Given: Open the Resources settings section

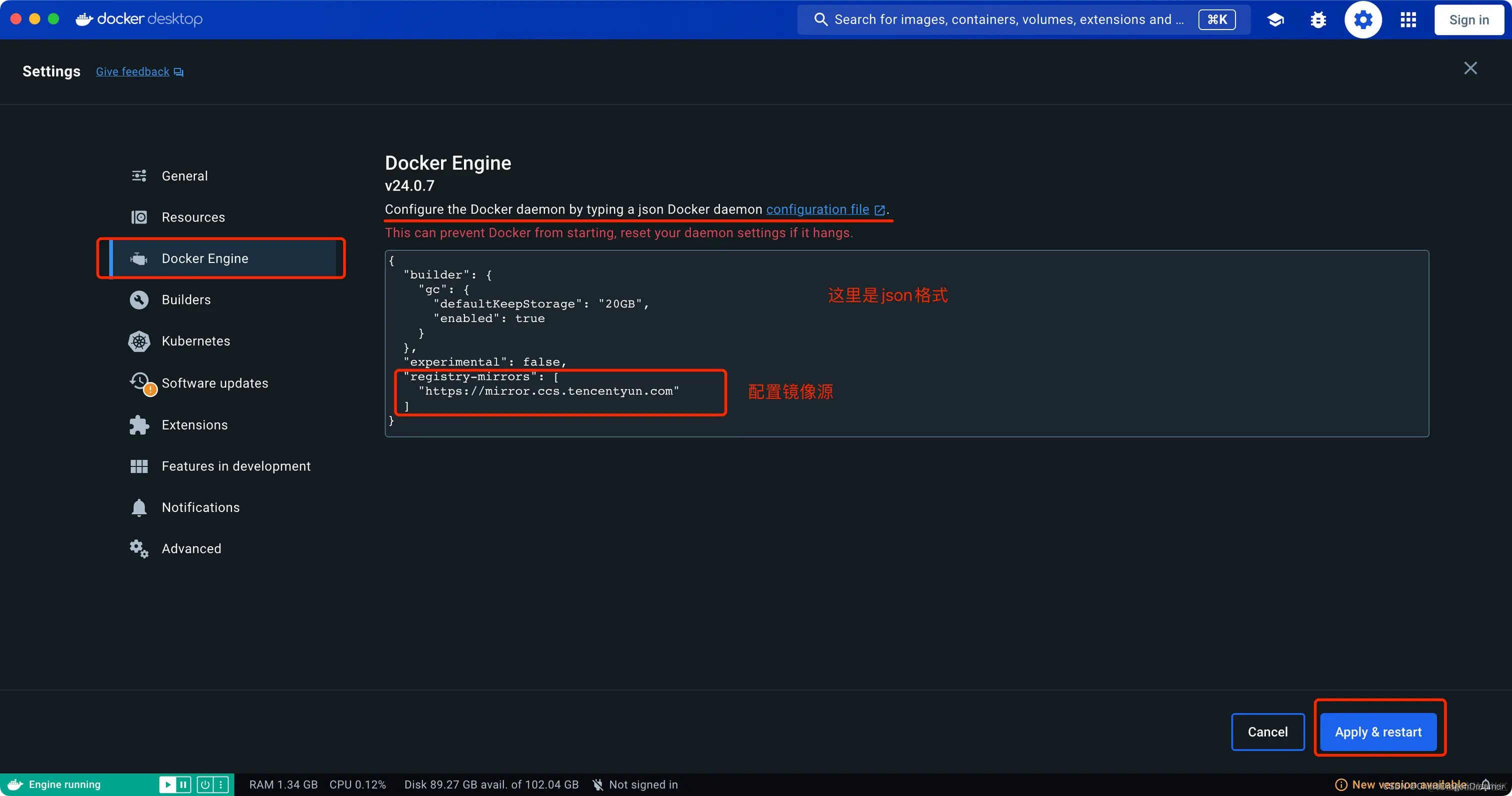Looking at the screenshot, I should 193,217.
